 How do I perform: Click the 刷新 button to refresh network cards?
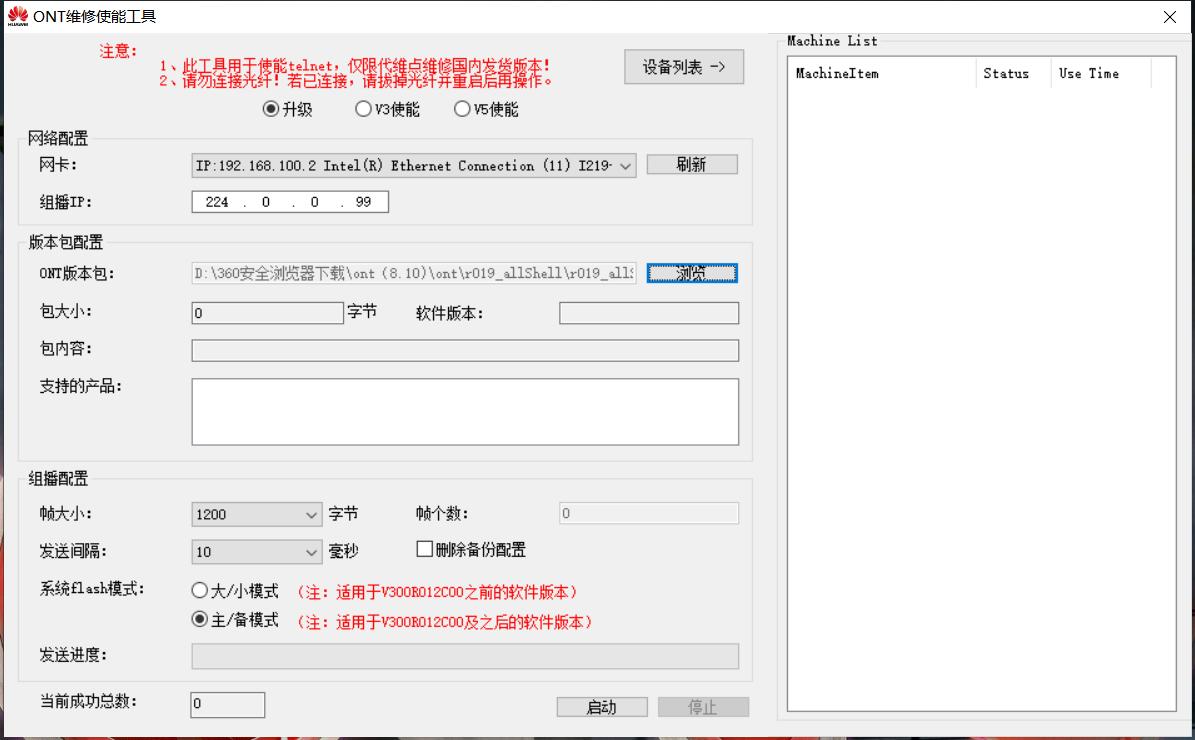pos(691,165)
